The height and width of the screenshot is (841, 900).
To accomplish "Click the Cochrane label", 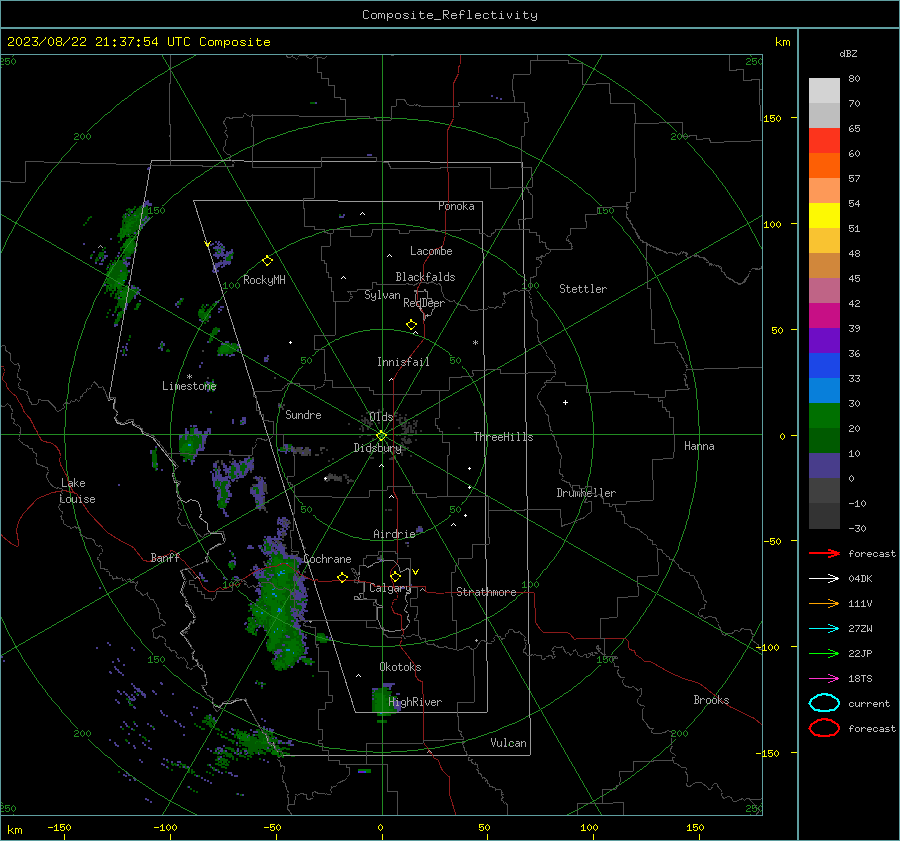I will [327, 559].
